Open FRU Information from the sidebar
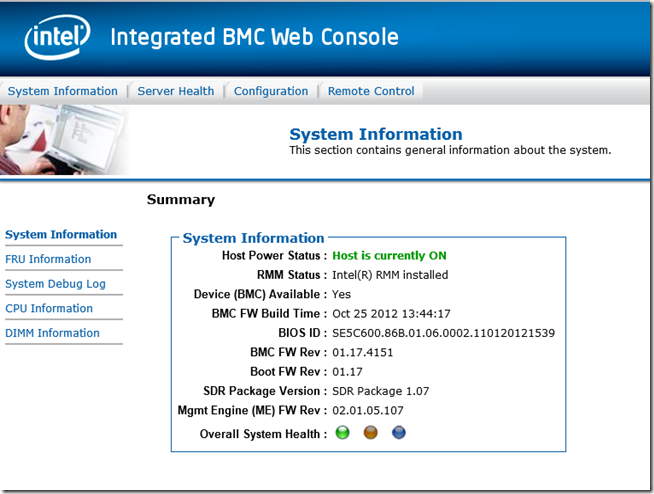Image resolution: width=654 pixels, height=494 pixels. click(48, 259)
